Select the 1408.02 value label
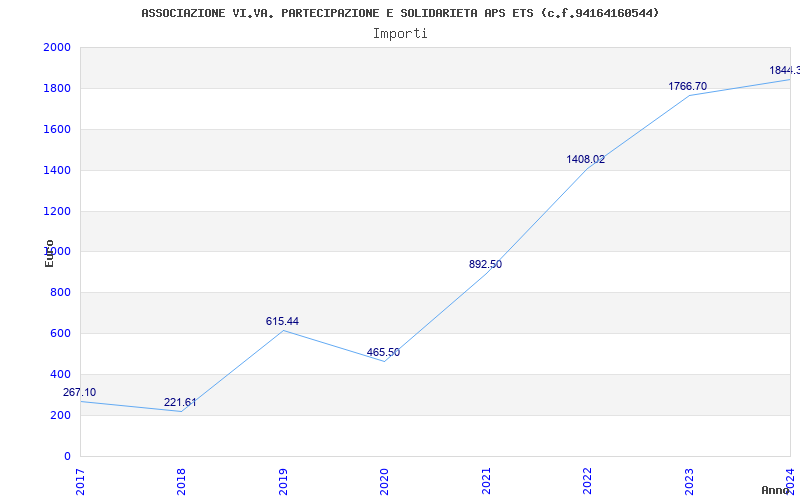 (x=585, y=160)
